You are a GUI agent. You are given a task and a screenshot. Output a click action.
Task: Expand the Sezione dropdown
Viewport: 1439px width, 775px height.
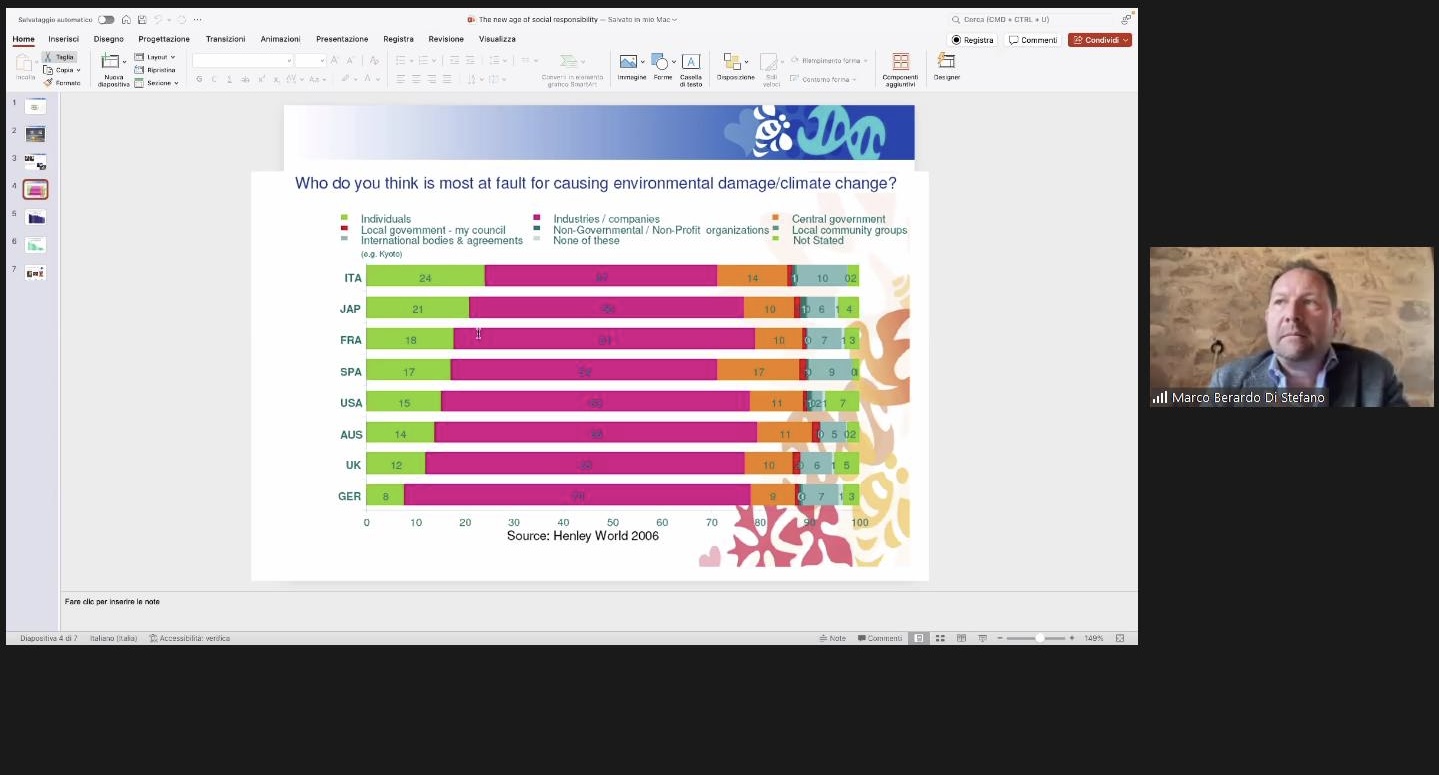[156, 83]
